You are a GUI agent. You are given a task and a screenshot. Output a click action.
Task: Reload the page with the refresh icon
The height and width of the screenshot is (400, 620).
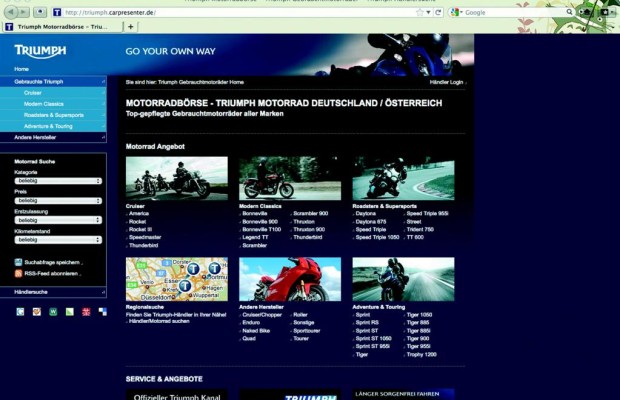438,13
